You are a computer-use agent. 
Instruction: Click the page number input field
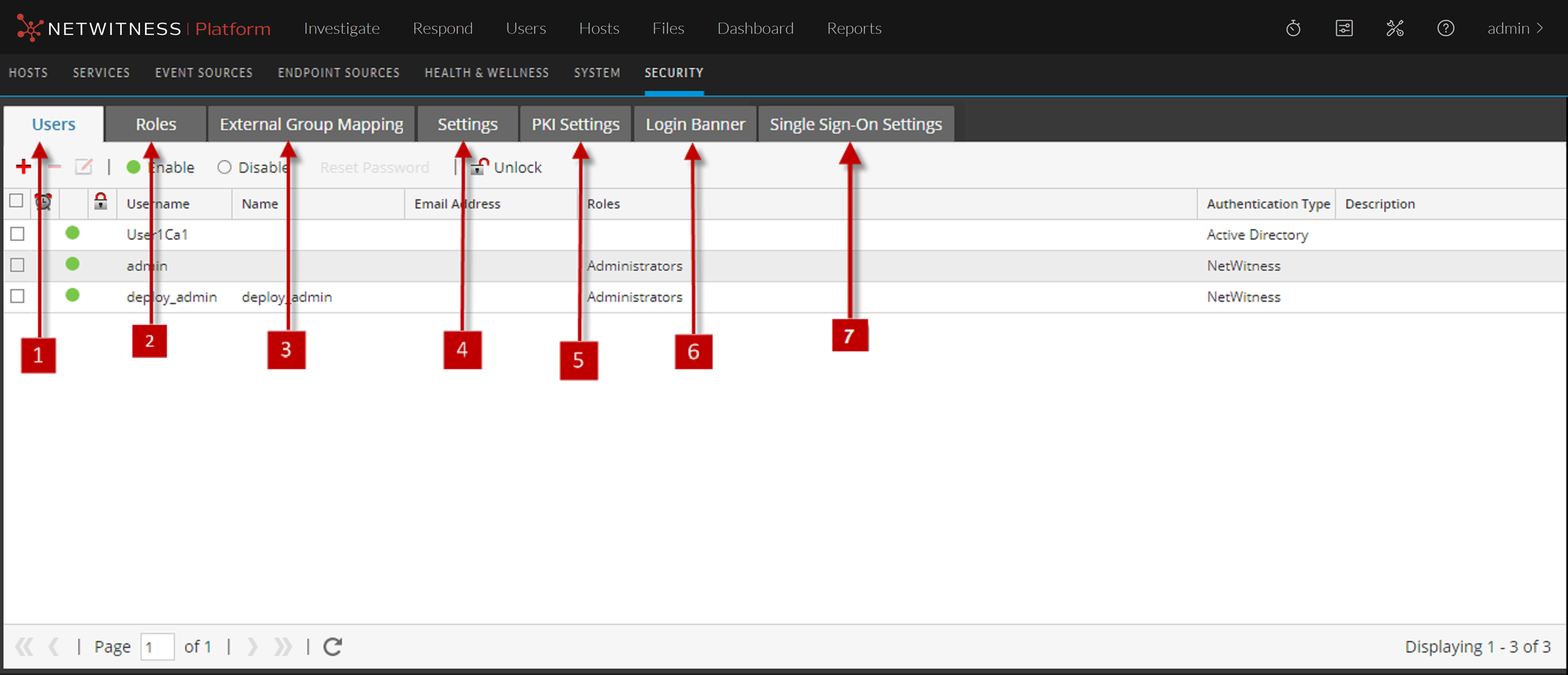point(157,646)
